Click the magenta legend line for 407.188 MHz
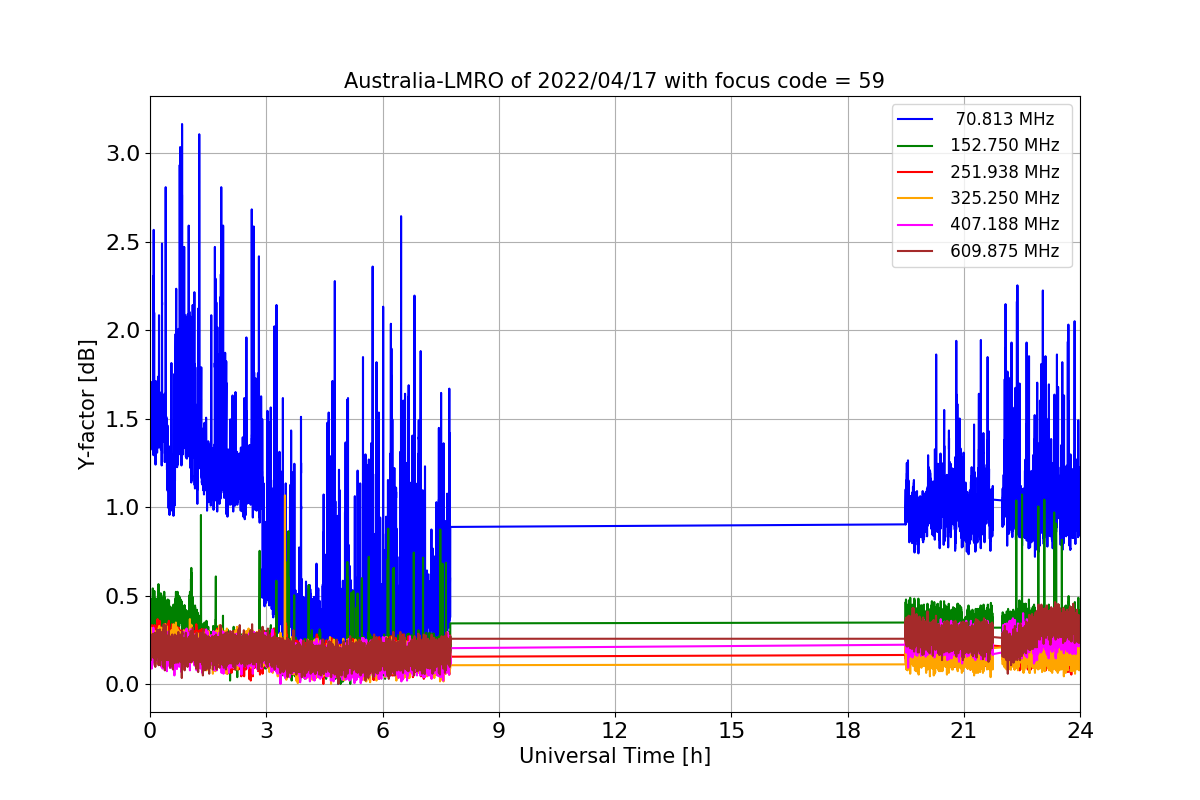Viewport: 1200px width, 800px height. coord(916,225)
